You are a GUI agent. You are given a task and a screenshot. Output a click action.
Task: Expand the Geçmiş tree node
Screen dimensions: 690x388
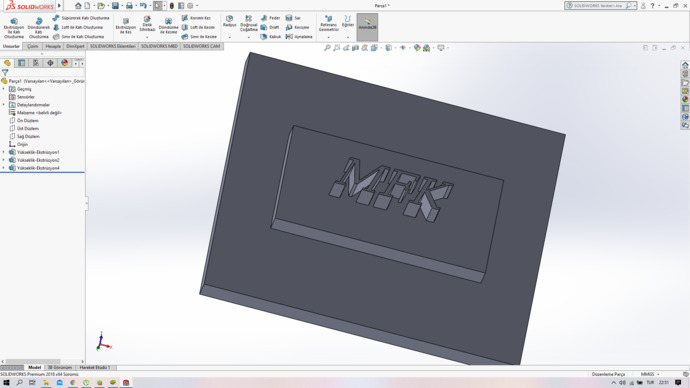[x=4, y=89]
